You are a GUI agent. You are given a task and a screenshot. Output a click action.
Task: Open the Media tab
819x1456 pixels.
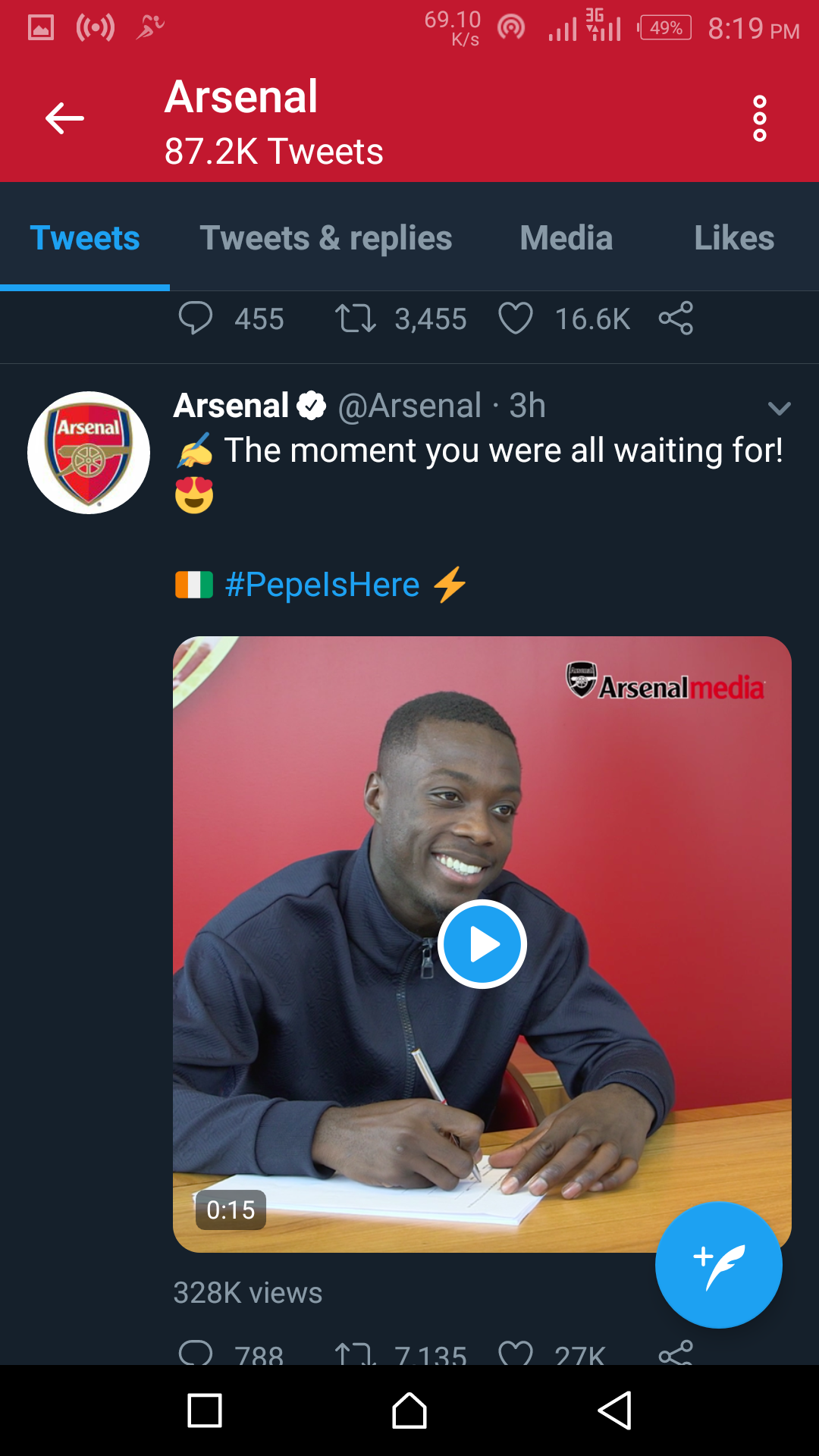click(566, 238)
